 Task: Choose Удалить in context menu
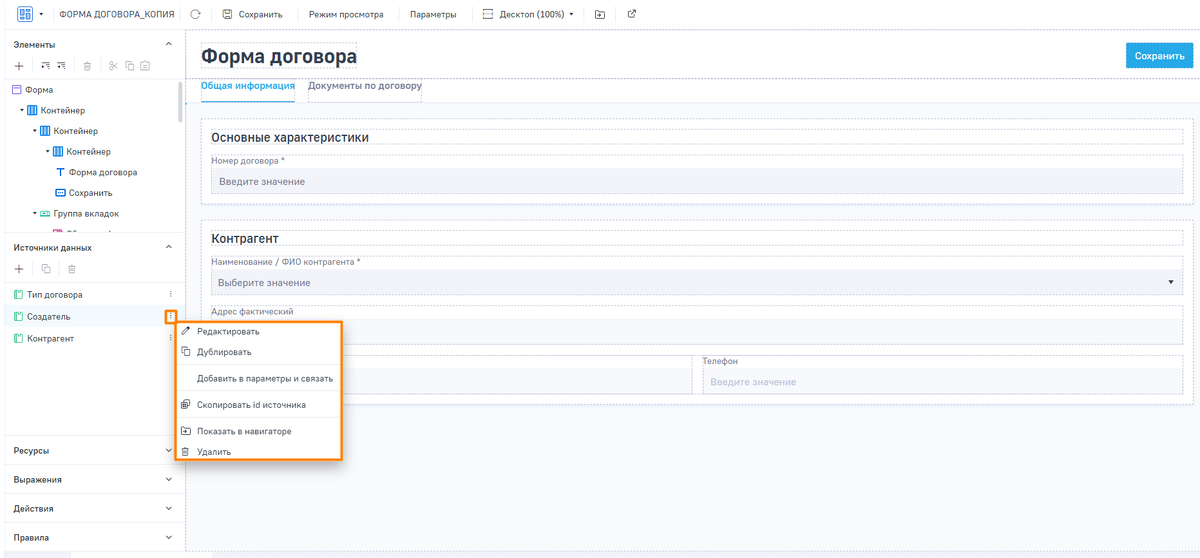click(x=259, y=452)
